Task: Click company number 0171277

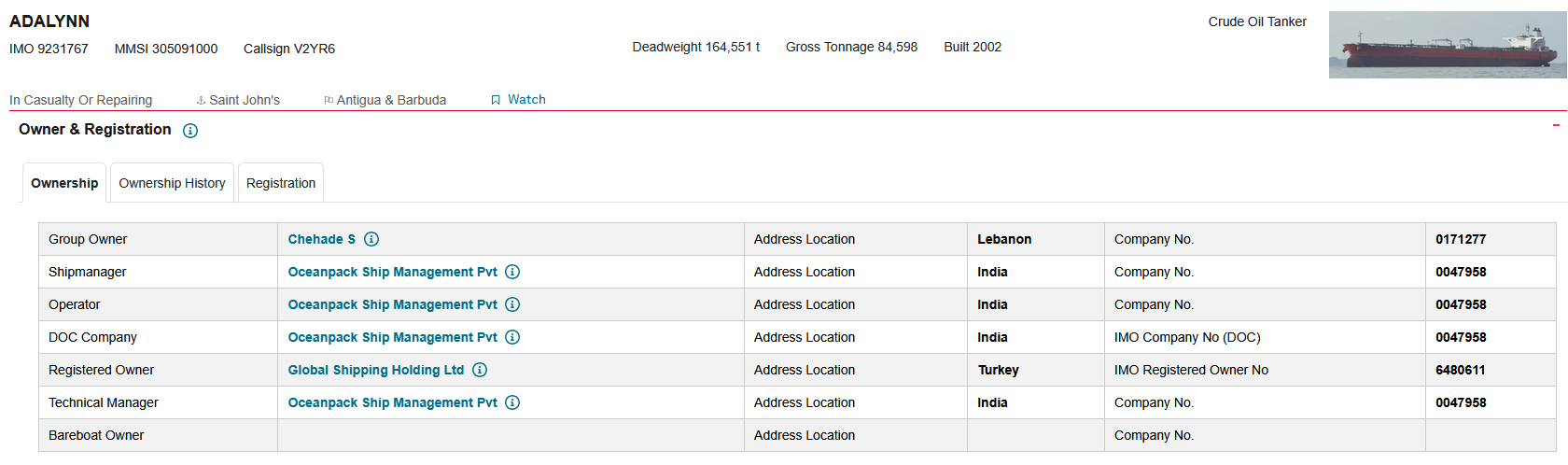Action: 1461,239
